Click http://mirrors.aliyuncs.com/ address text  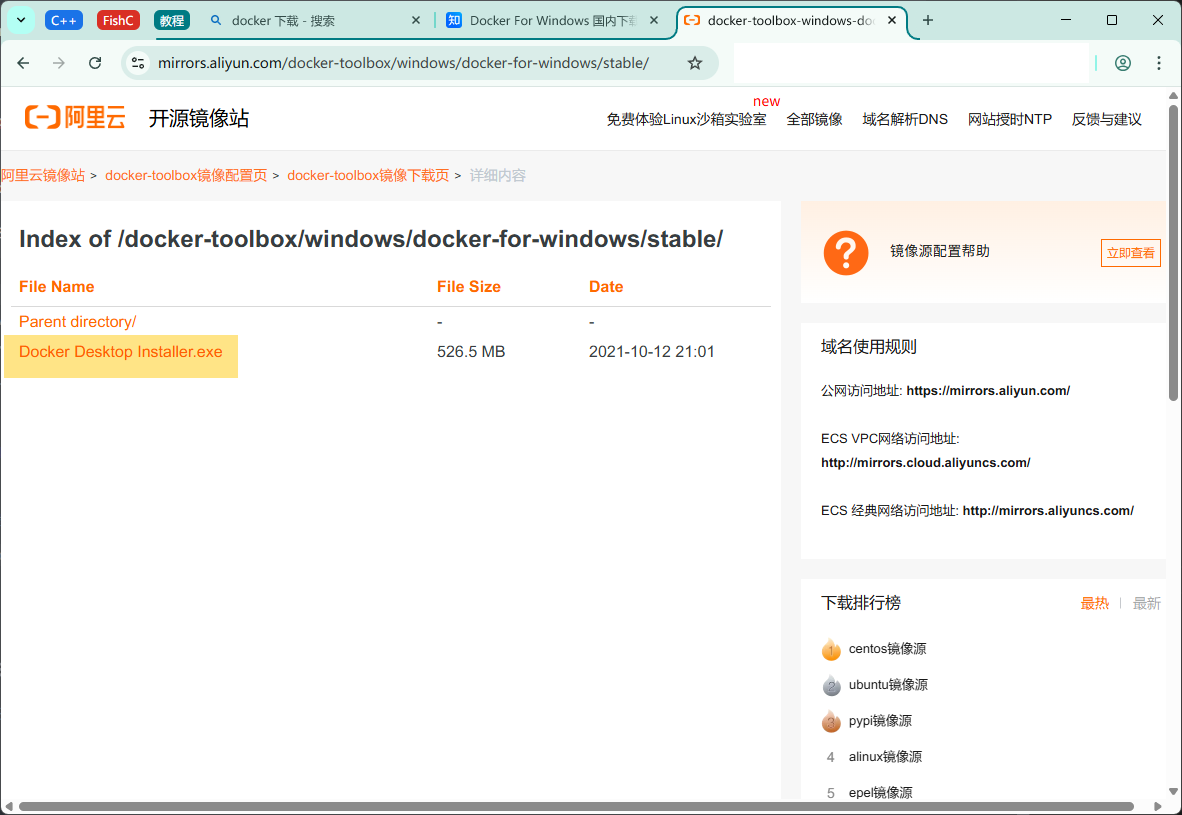coord(1048,510)
